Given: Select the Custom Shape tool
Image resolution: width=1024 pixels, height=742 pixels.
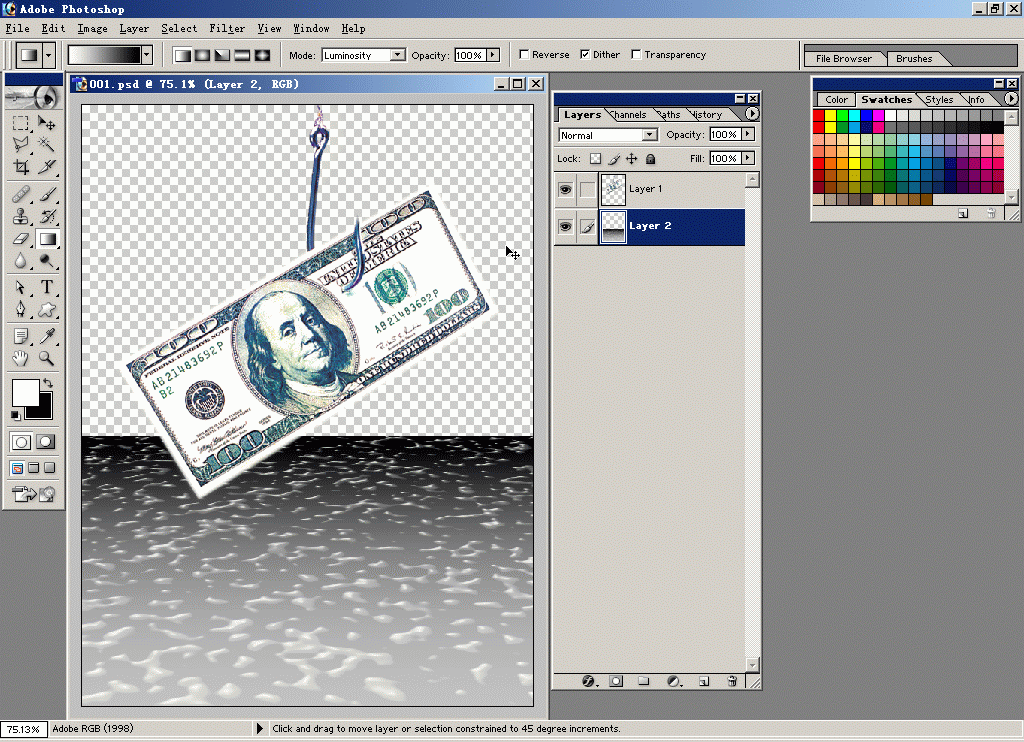Looking at the screenshot, I should 46,310.
